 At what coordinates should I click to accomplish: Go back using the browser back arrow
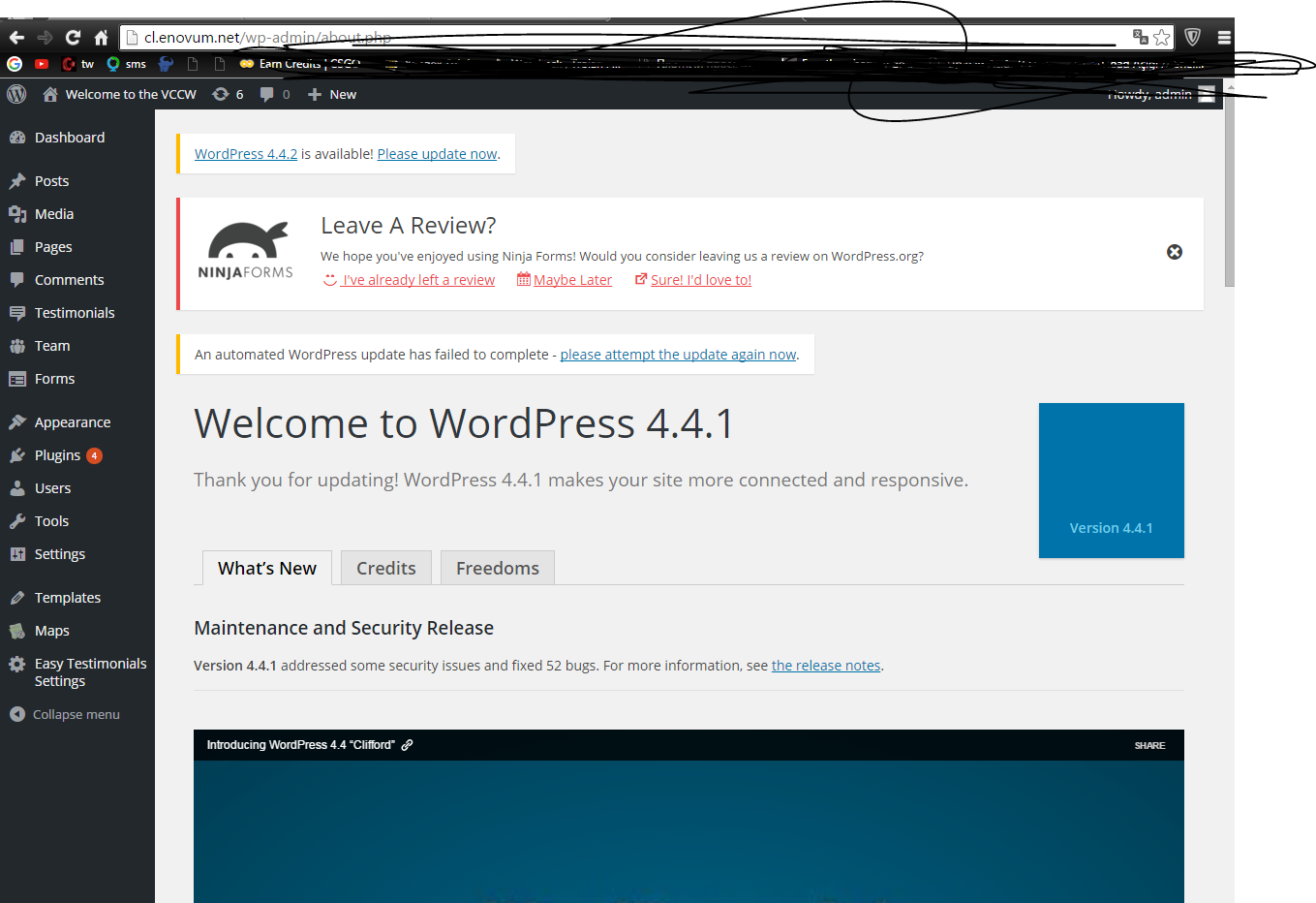click(16, 38)
